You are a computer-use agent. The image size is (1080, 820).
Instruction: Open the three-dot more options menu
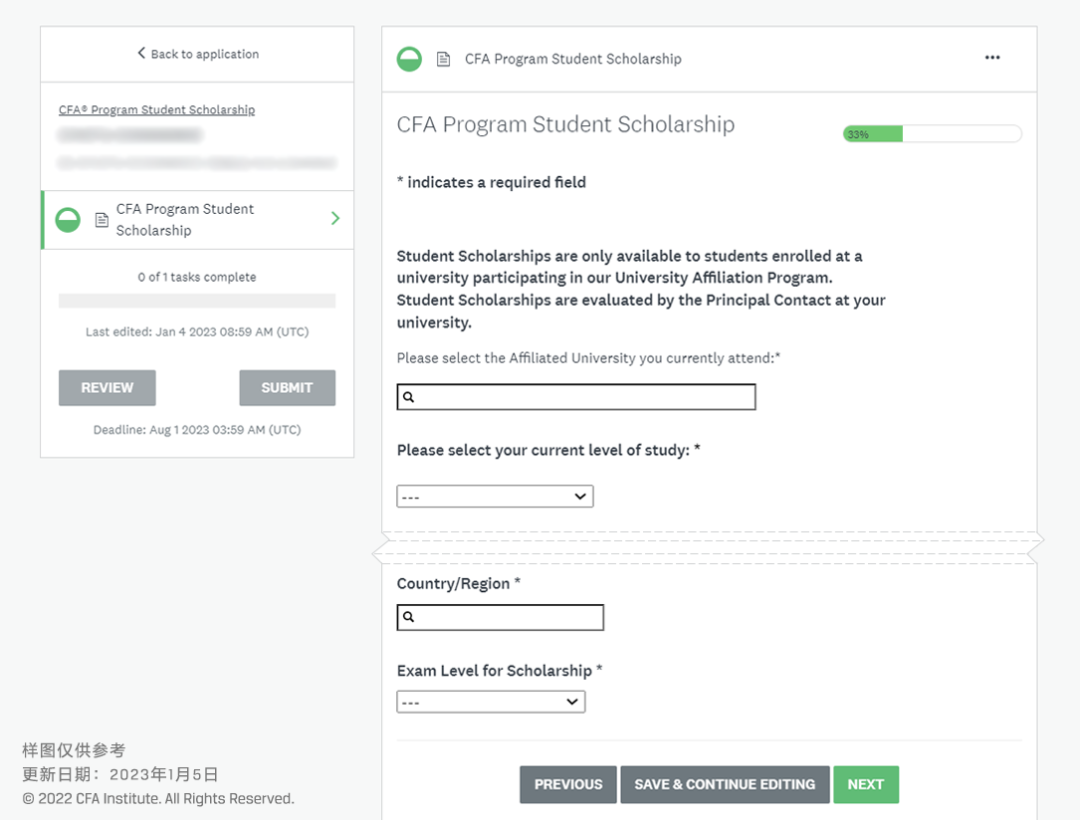click(992, 58)
